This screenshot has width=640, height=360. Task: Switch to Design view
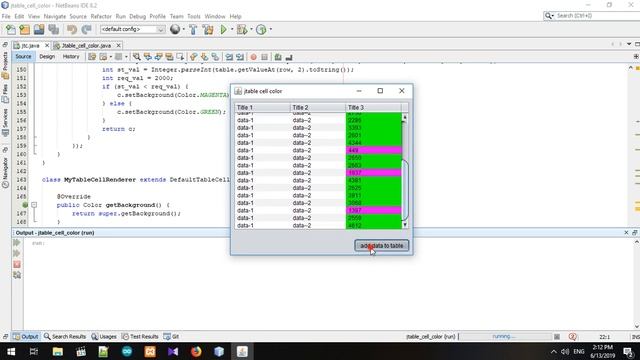pos(47,57)
